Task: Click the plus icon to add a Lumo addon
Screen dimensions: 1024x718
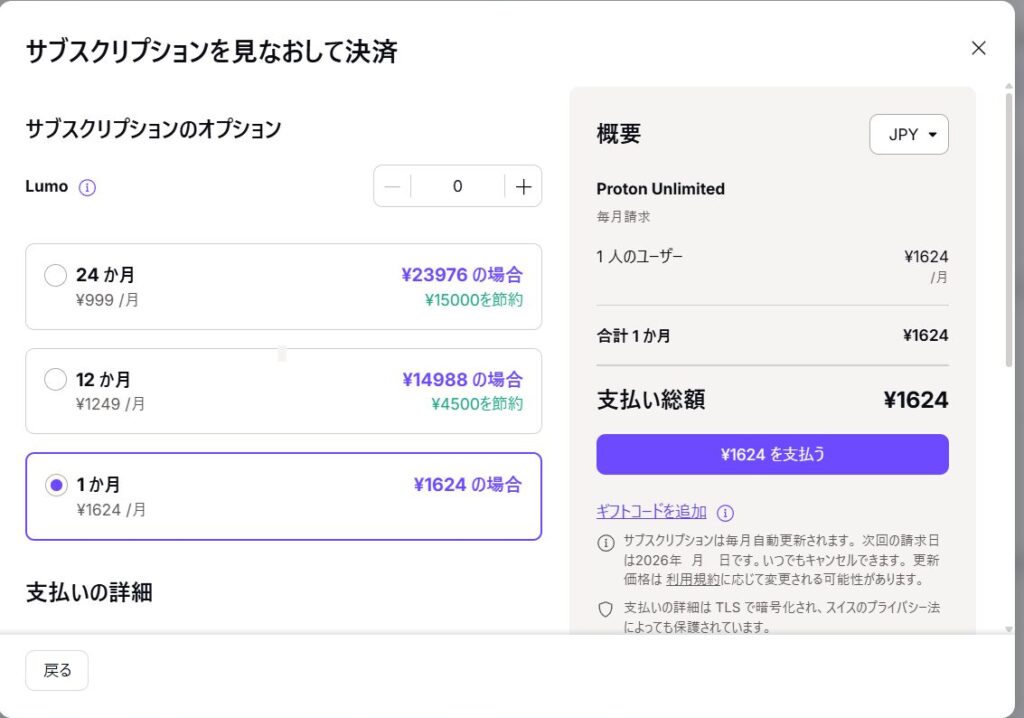Action: pyautogui.click(x=524, y=186)
